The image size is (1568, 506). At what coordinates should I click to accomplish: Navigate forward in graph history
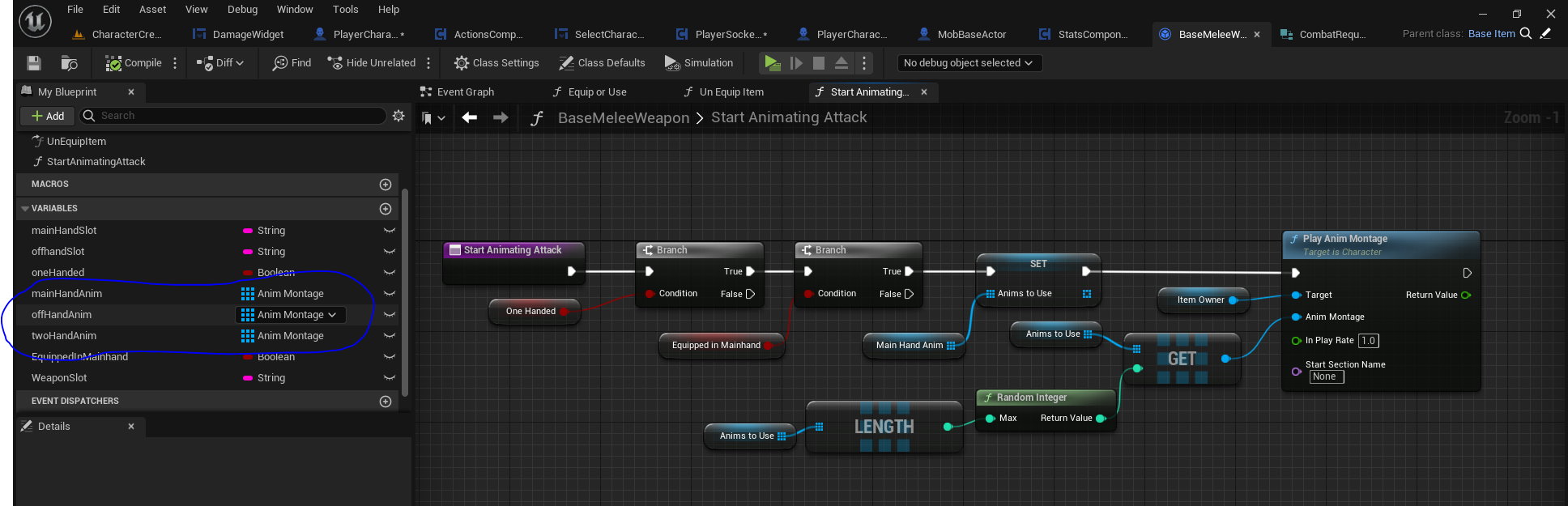tap(501, 117)
